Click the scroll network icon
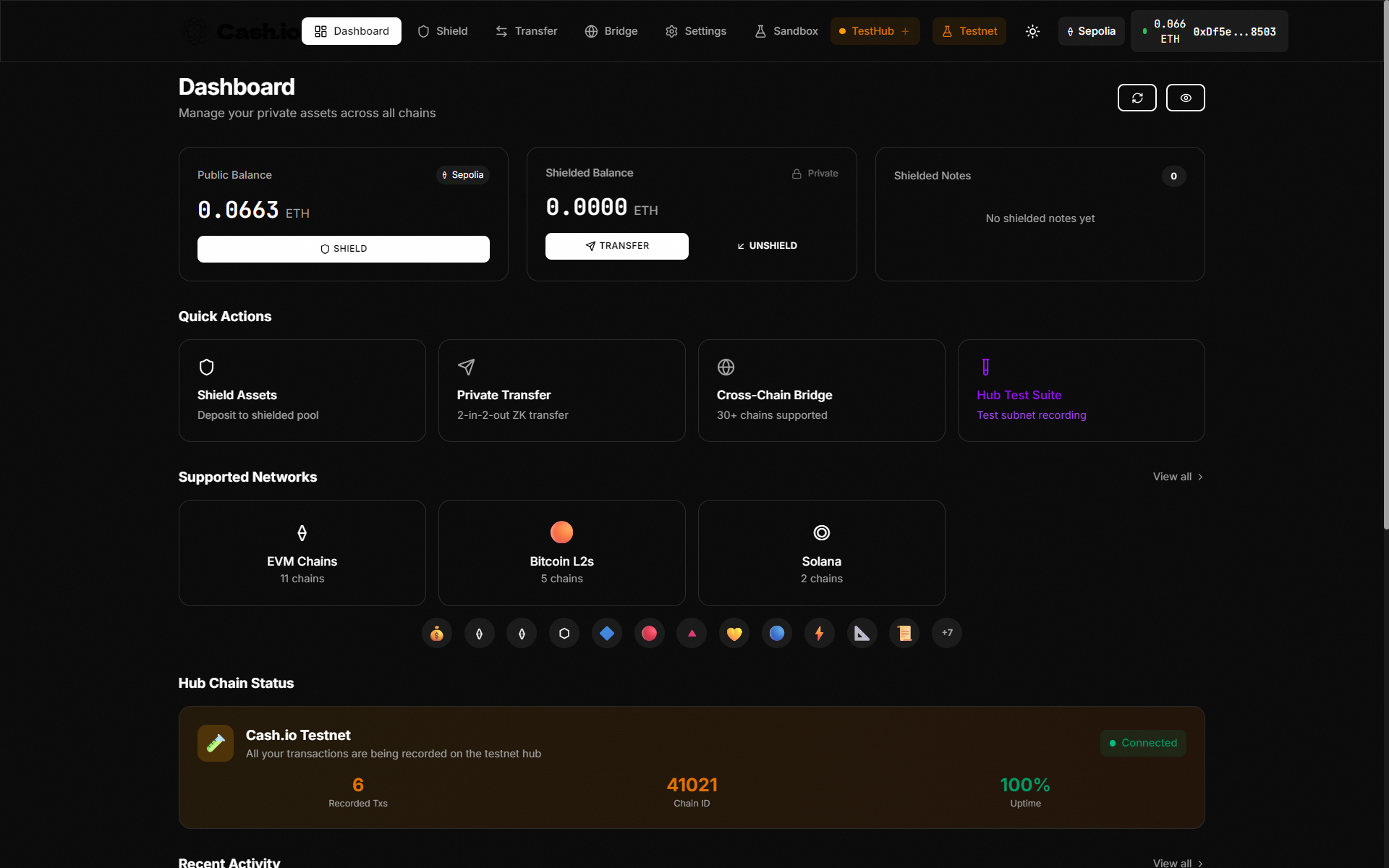 tap(904, 633)
